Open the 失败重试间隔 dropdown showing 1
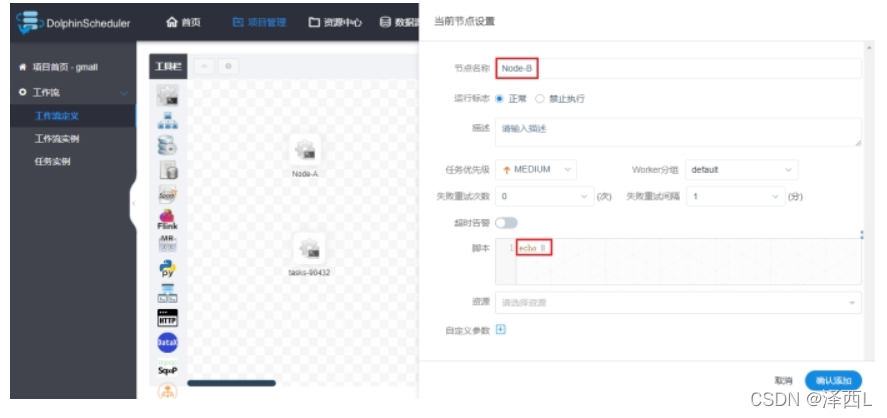Viewport: 887px width, 418px height. pyautogui.click(x=736, y=196)
